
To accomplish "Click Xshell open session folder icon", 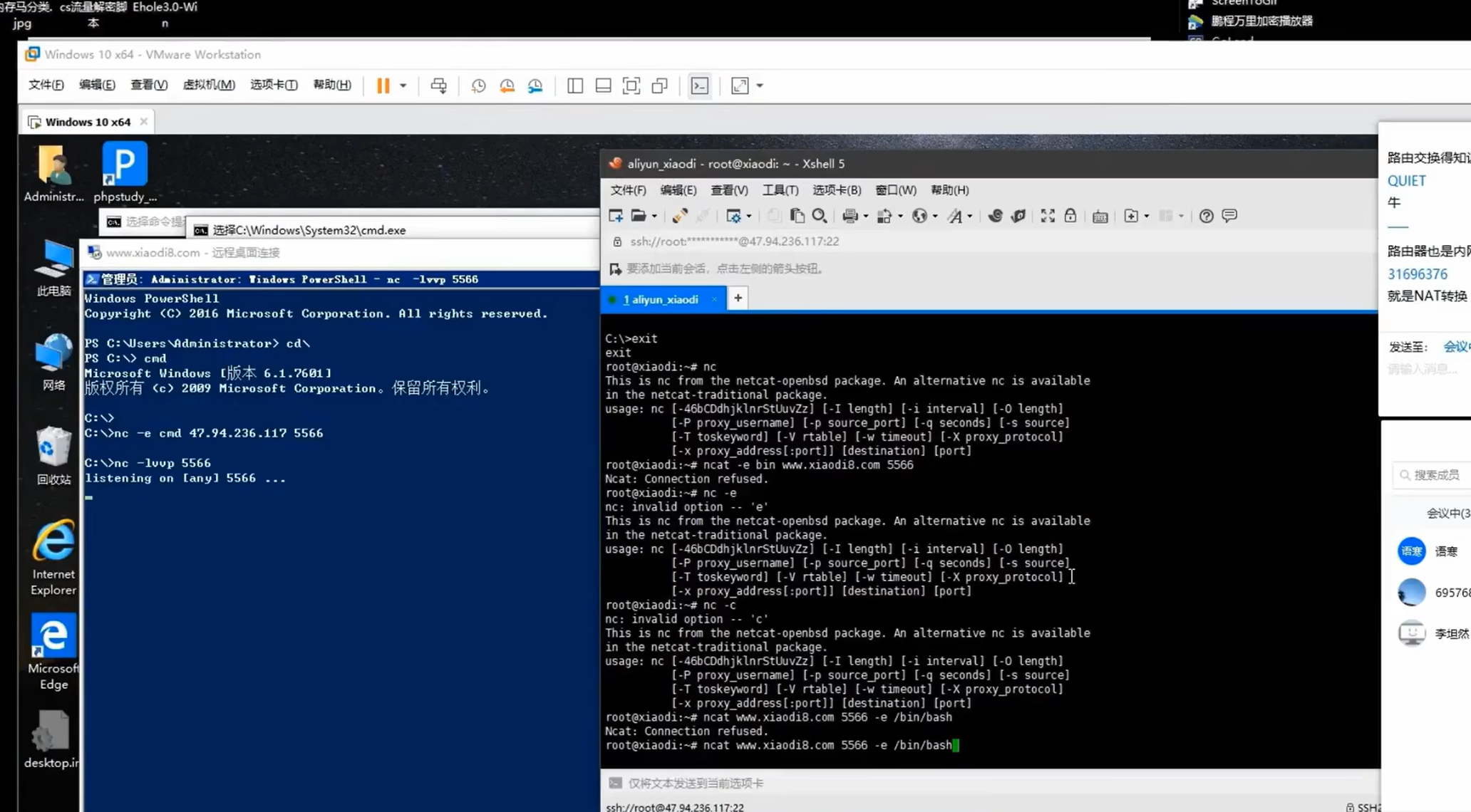I will point(639,216).
